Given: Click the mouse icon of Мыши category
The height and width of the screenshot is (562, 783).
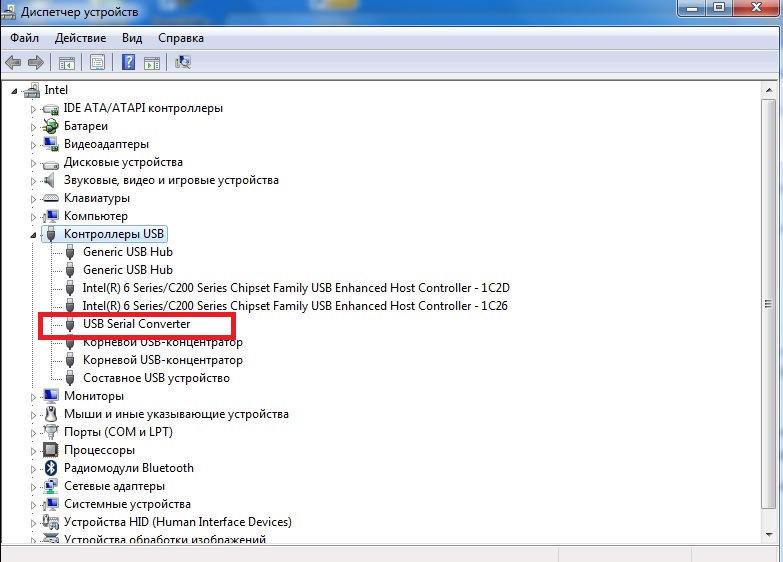Looking at the screenshot, I should (x=50, y=414).
